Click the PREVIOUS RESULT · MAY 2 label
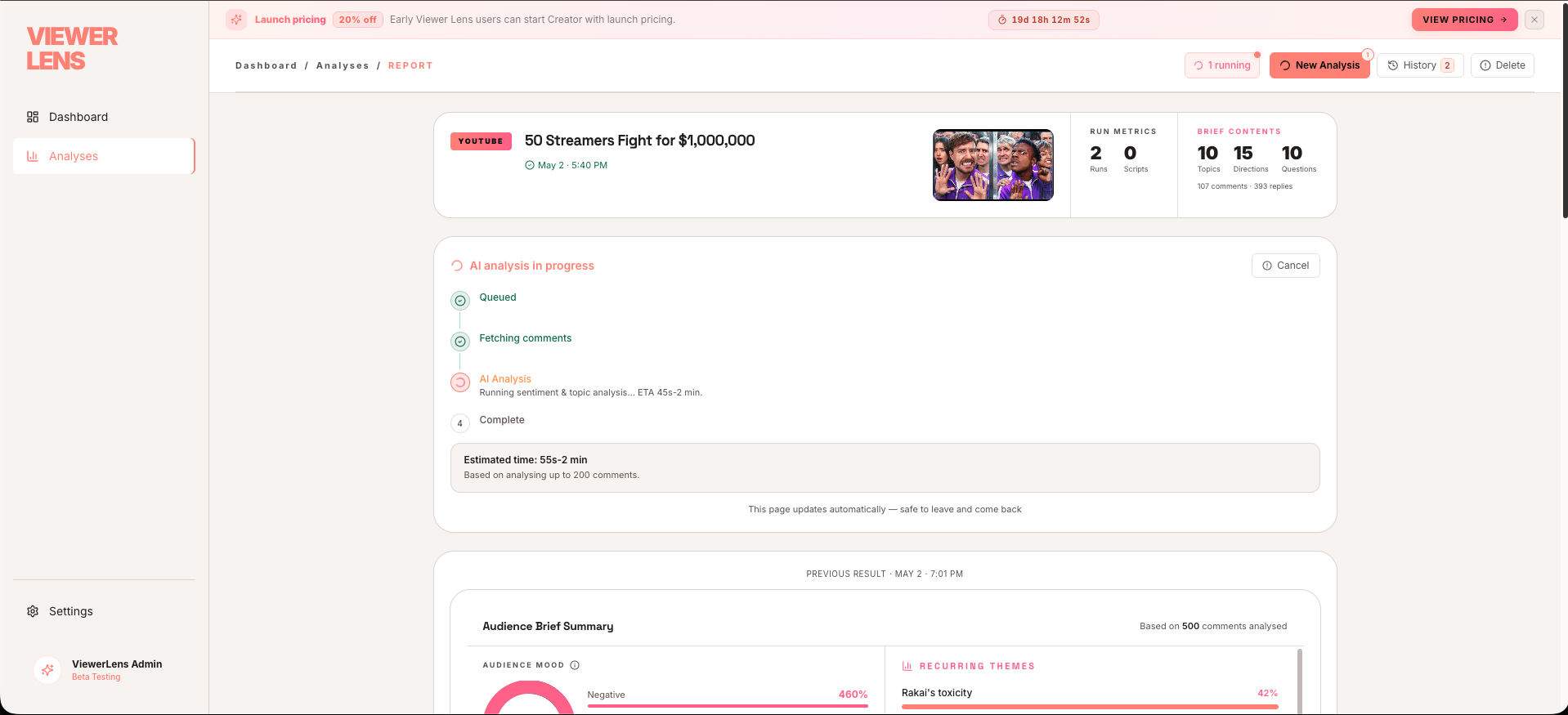1568x715 pixels. click(885, 574)
